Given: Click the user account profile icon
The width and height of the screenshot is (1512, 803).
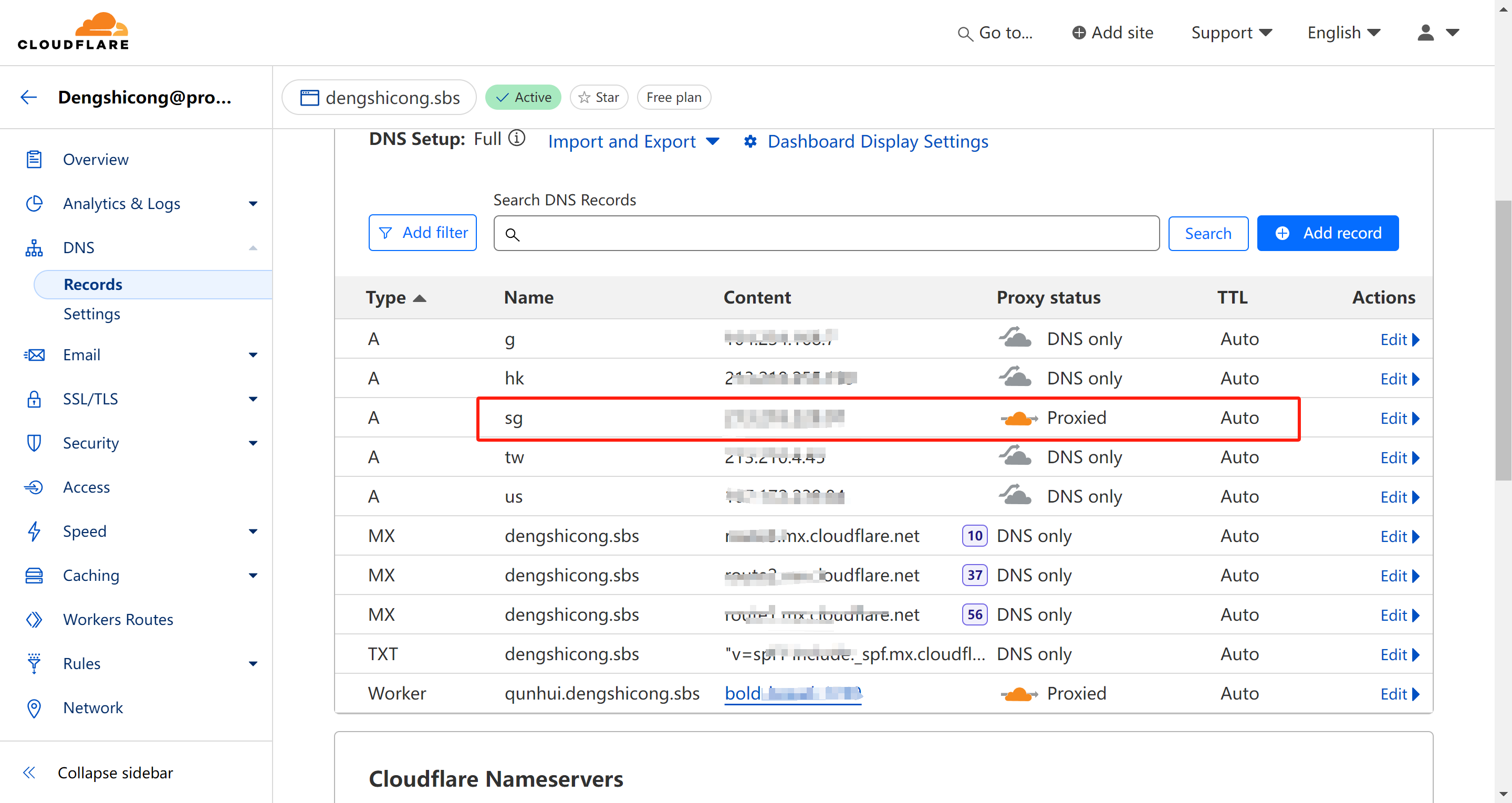Looking at the screenshot, I should 1426,32.
